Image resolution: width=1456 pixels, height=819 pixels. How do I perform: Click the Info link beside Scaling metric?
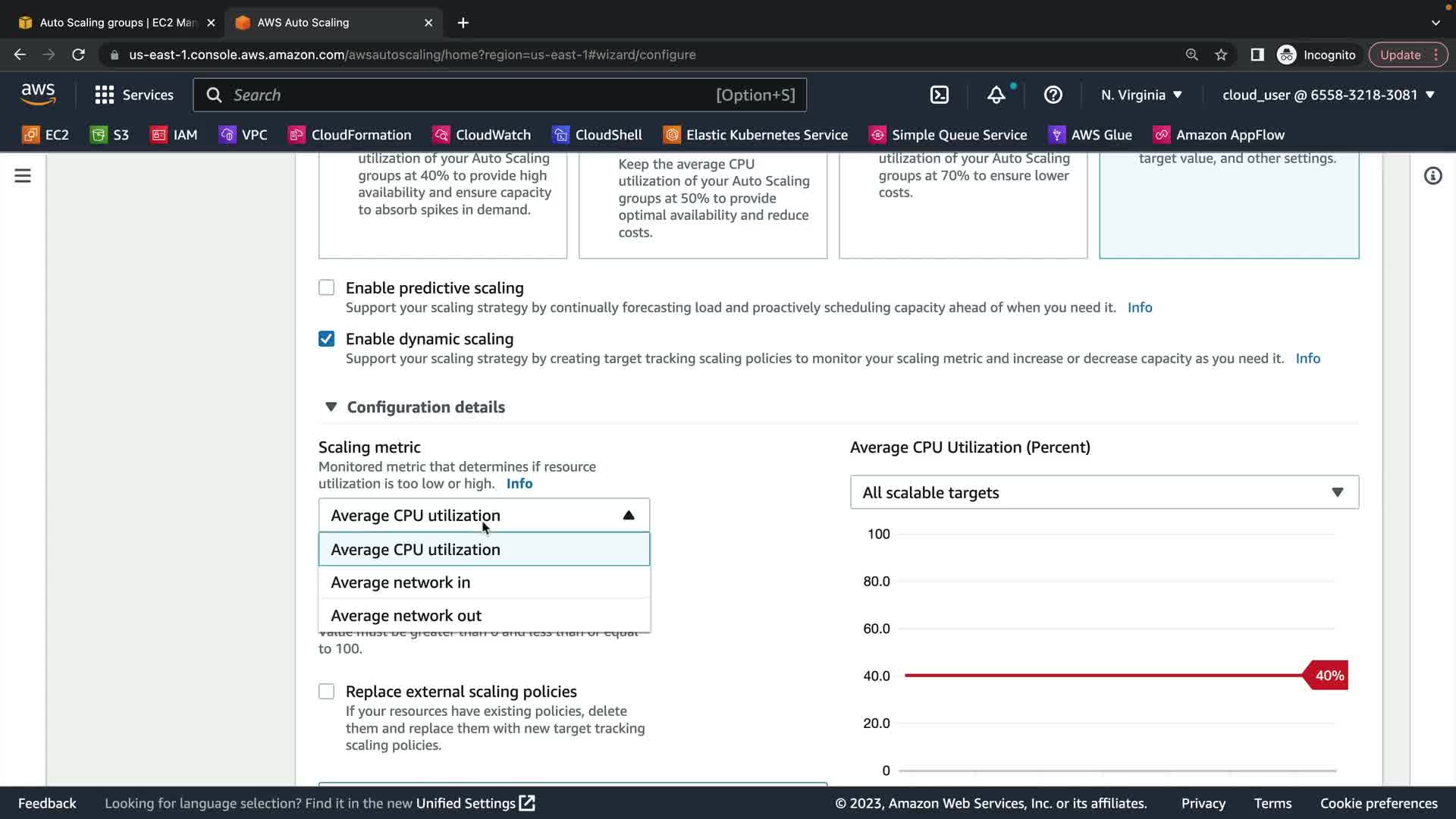point(519,484)
